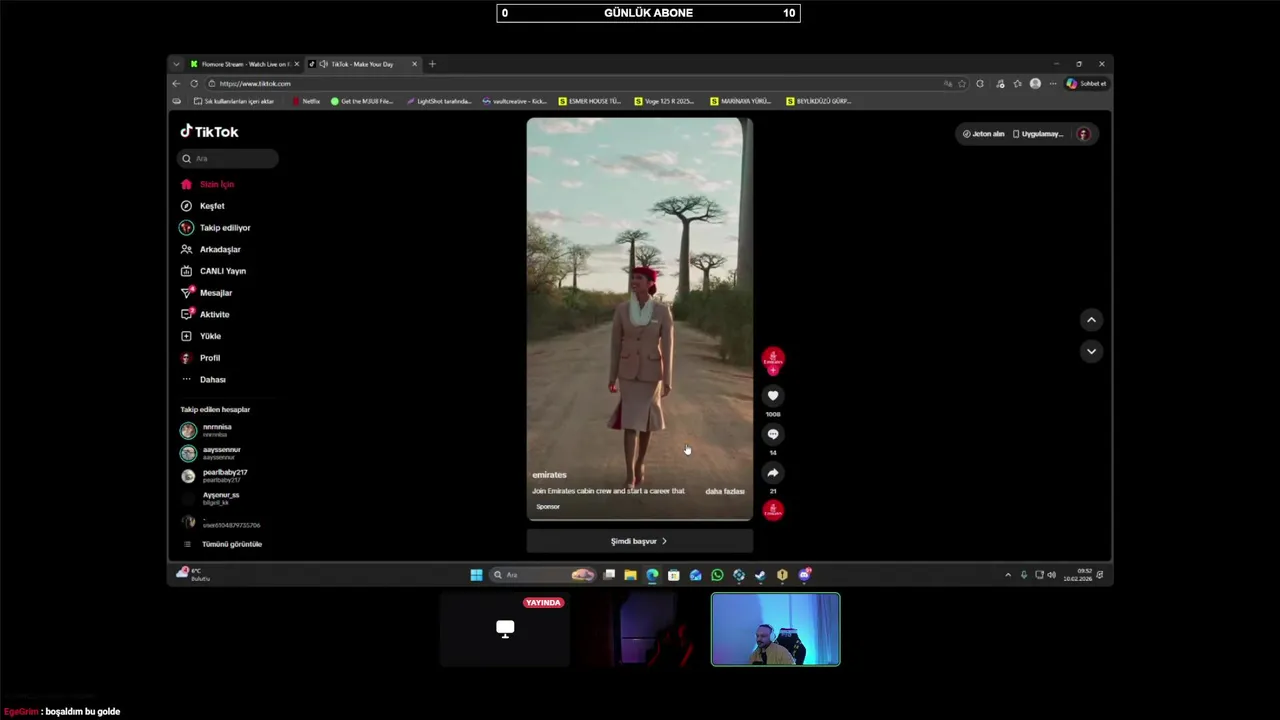1280x720 pixels.
Task: Reload the TikTok page
Action: click(194, 84)
